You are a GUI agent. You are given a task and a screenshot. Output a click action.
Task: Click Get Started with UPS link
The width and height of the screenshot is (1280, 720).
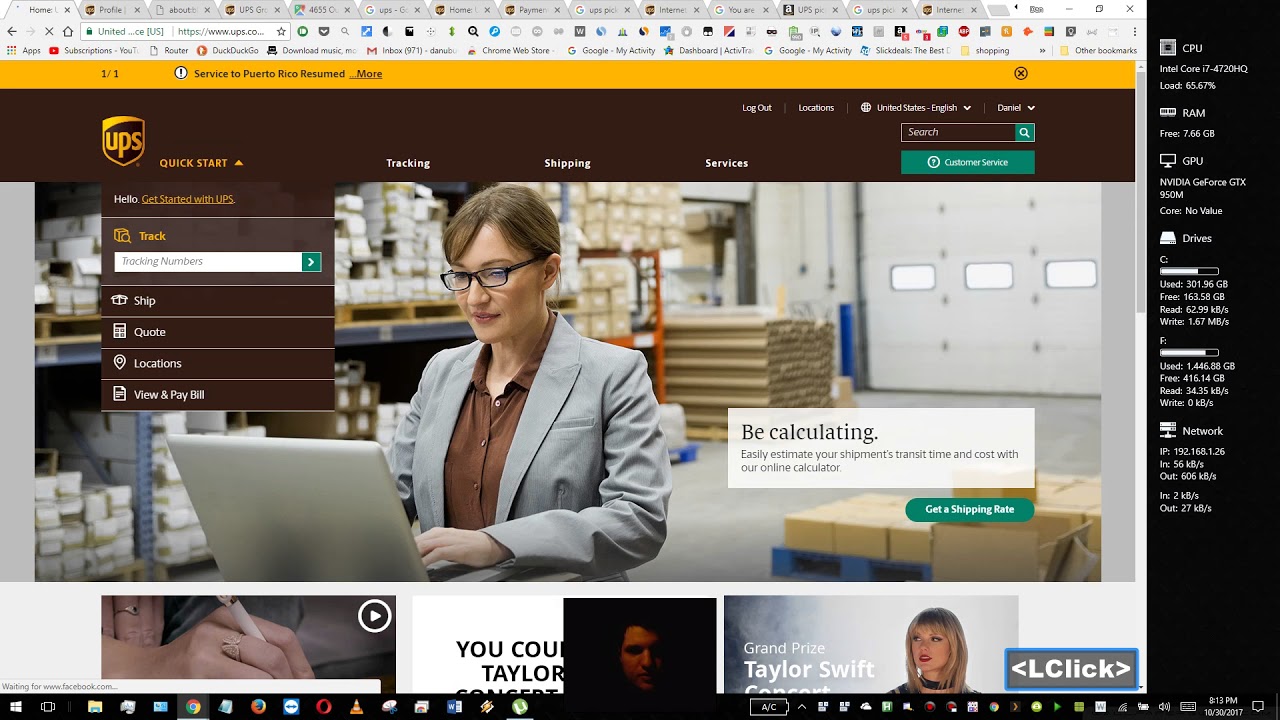[188, 199]
